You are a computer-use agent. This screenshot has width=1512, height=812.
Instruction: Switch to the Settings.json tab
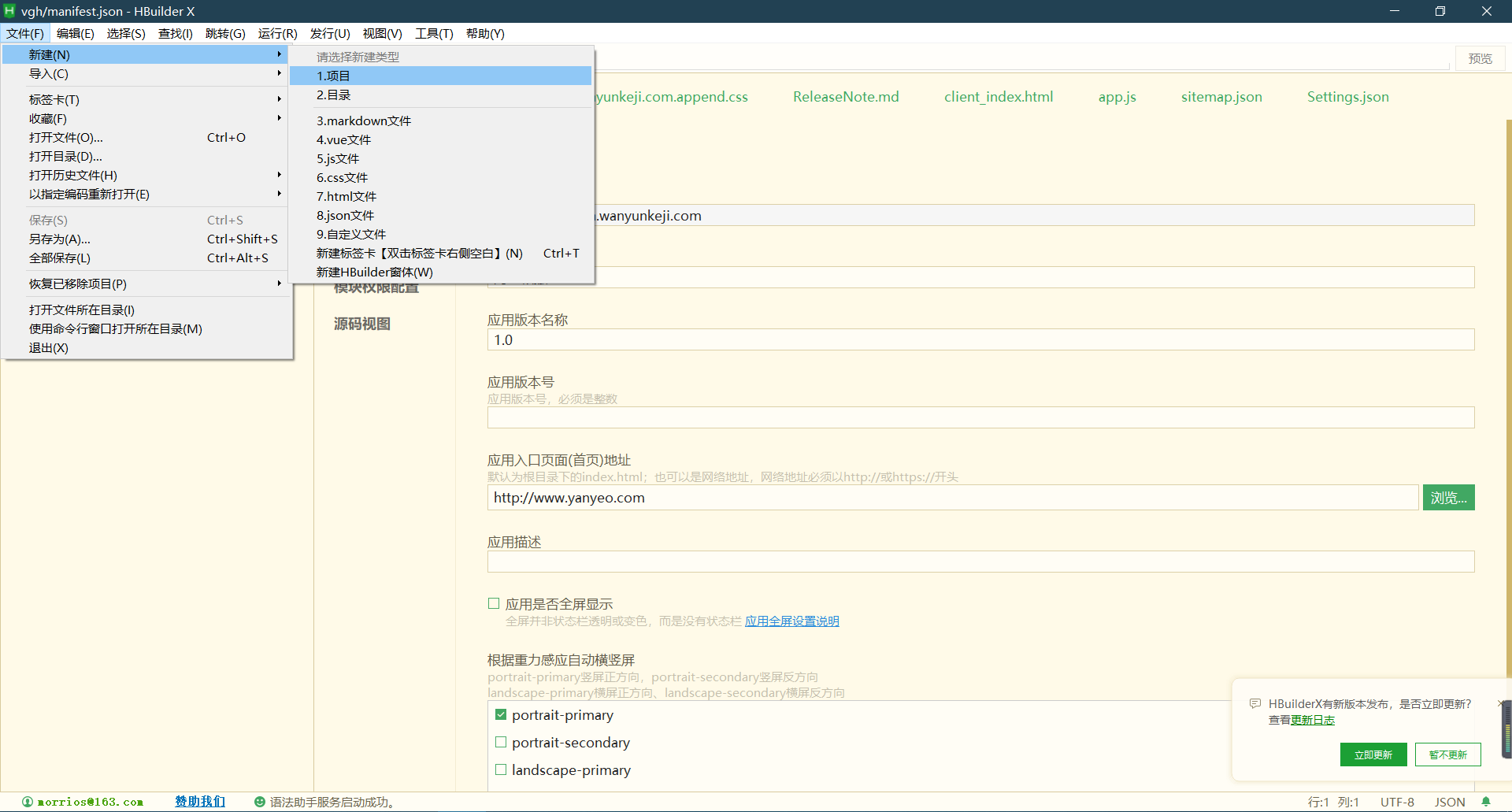point(1347,96)
